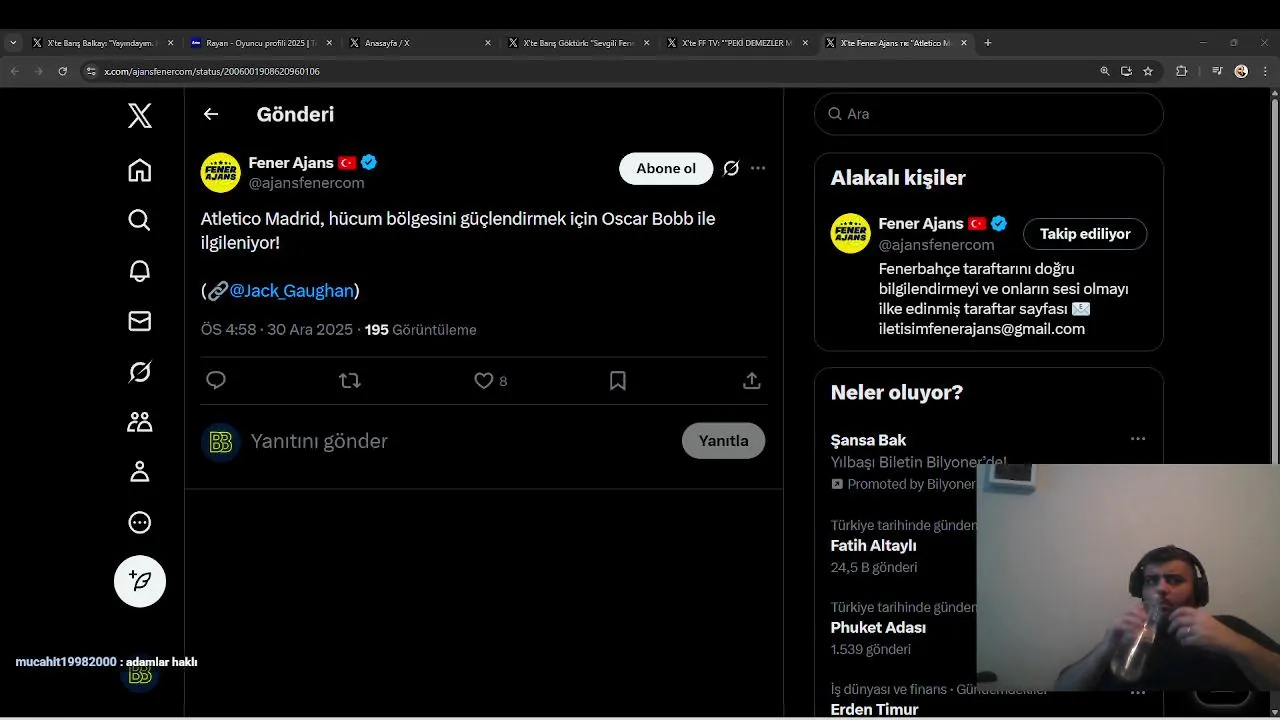Bookmark the post
The width and height of the screenshot is (1280, 720).
tap(618, 380)
